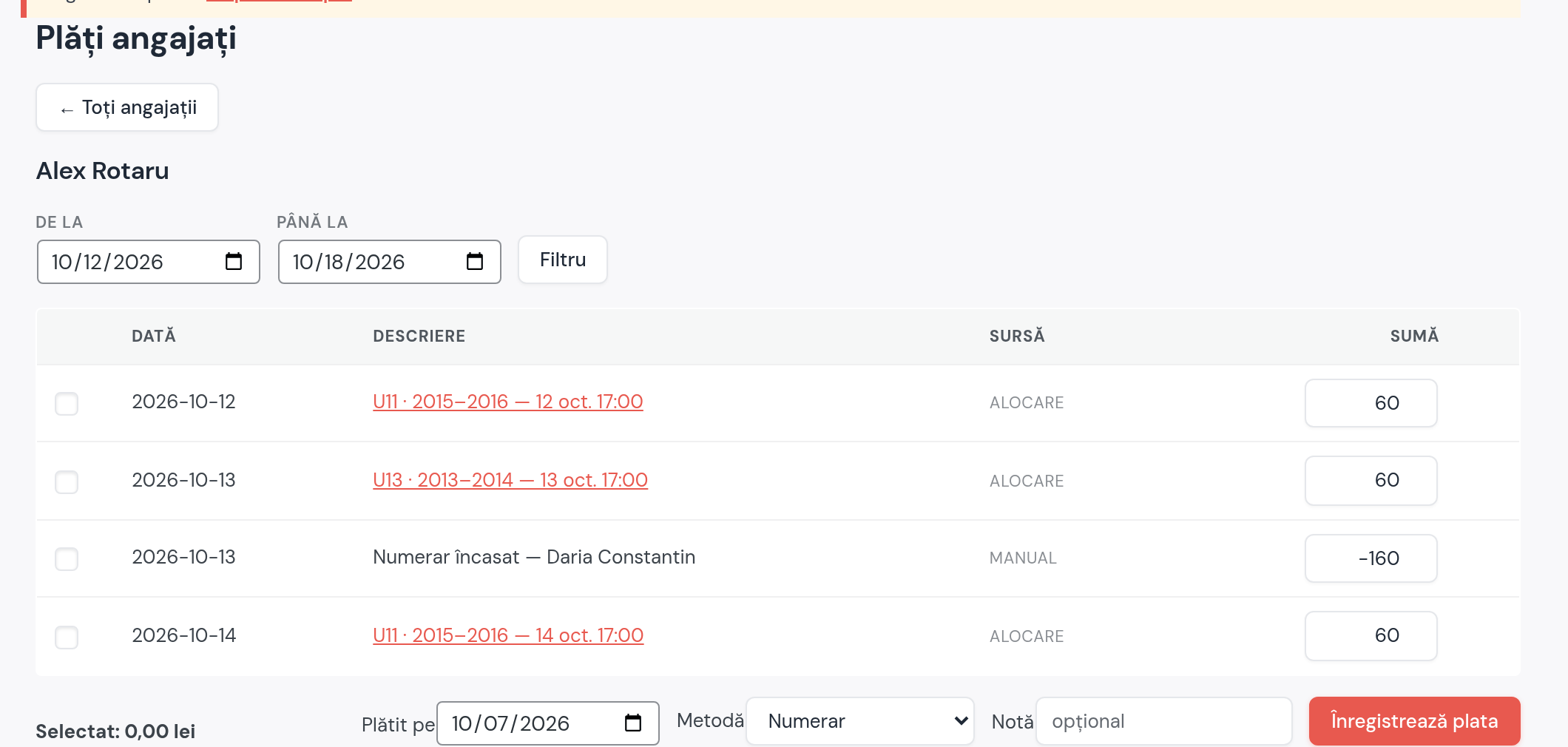Edit amount field for 2026-10-12 row
Viewport: 1568px width, 747px height.
click(1371, 403)
